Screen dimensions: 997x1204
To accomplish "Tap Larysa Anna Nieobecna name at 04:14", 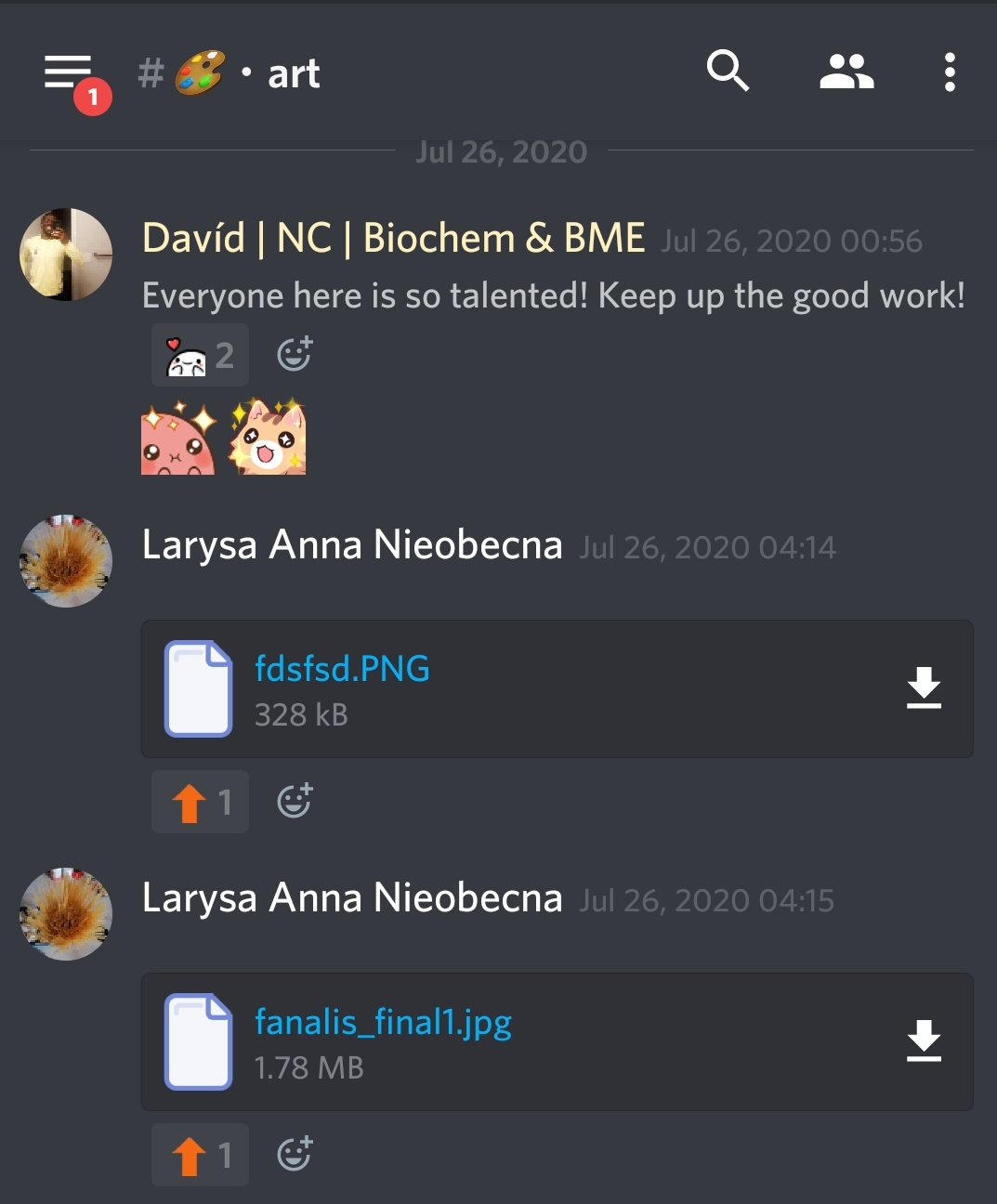I will [352, 544].
